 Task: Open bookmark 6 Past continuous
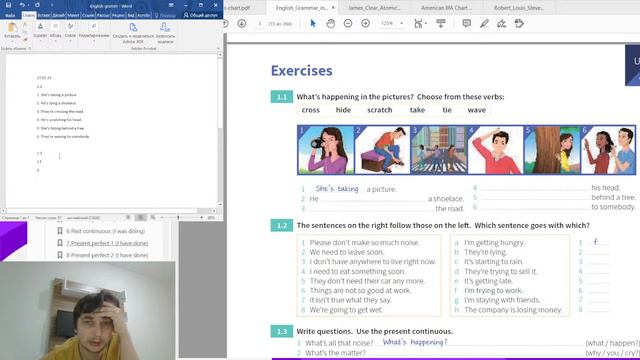pyautogui.click(x=106, y=231)
